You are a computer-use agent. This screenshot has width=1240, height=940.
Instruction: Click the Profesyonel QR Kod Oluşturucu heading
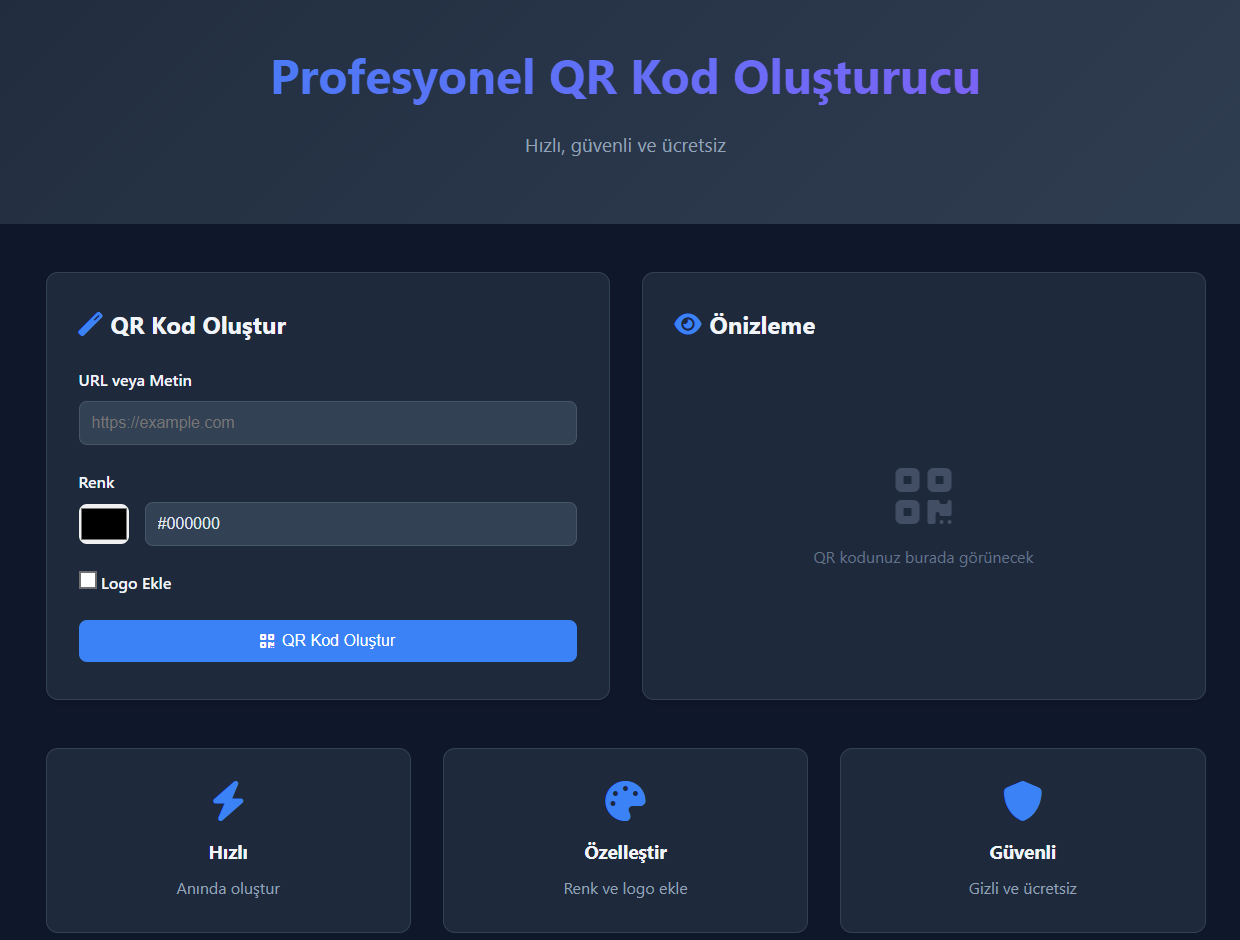coord(624,77)
